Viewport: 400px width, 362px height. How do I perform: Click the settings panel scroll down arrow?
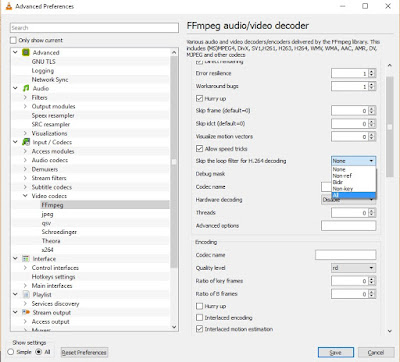coord(390,331)
